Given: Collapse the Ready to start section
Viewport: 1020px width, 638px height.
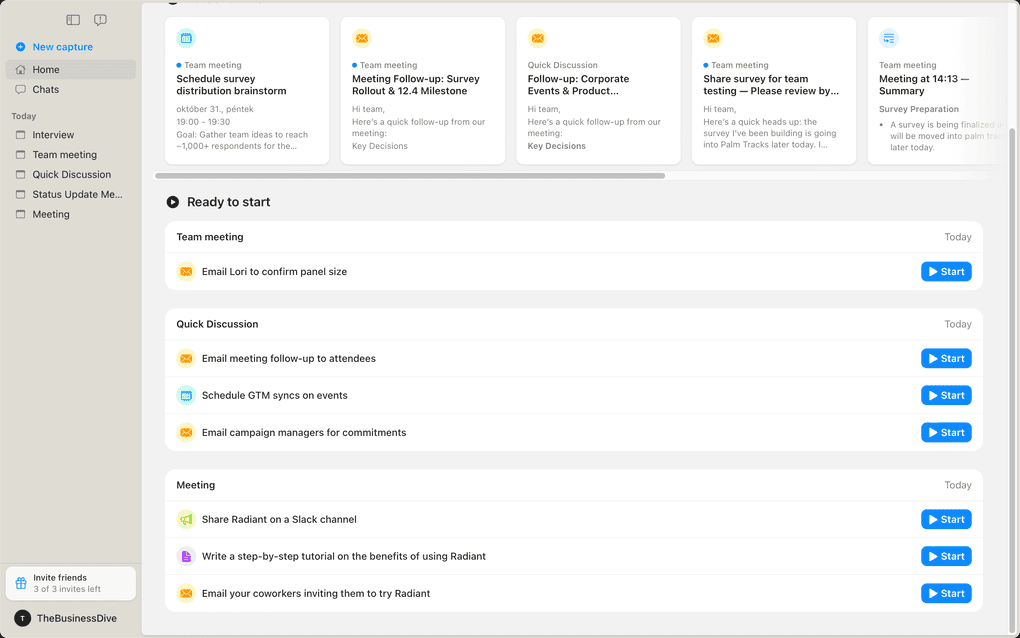Looking at the screenshot, I should pyautogui.click(x=173, y=201).
